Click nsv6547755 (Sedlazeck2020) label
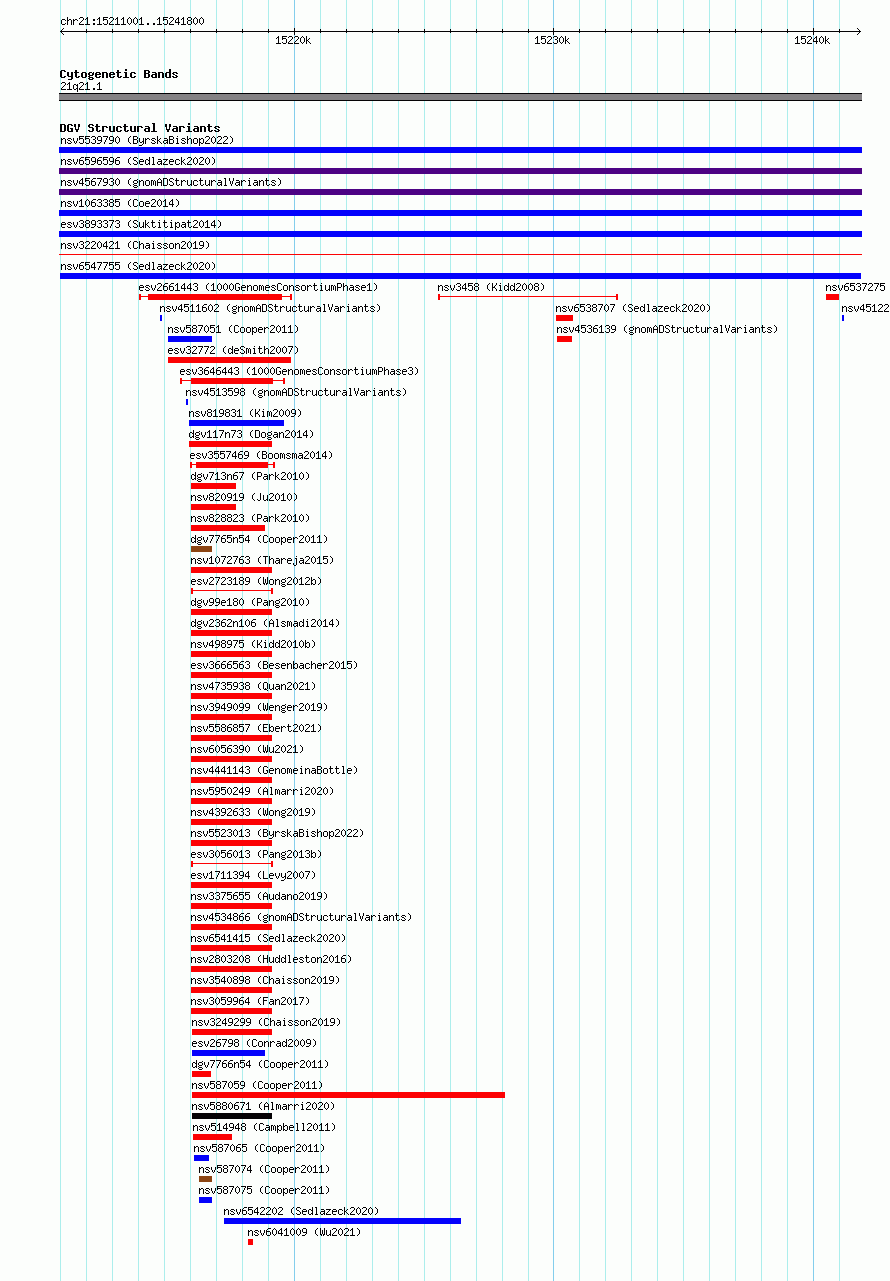 138,266
